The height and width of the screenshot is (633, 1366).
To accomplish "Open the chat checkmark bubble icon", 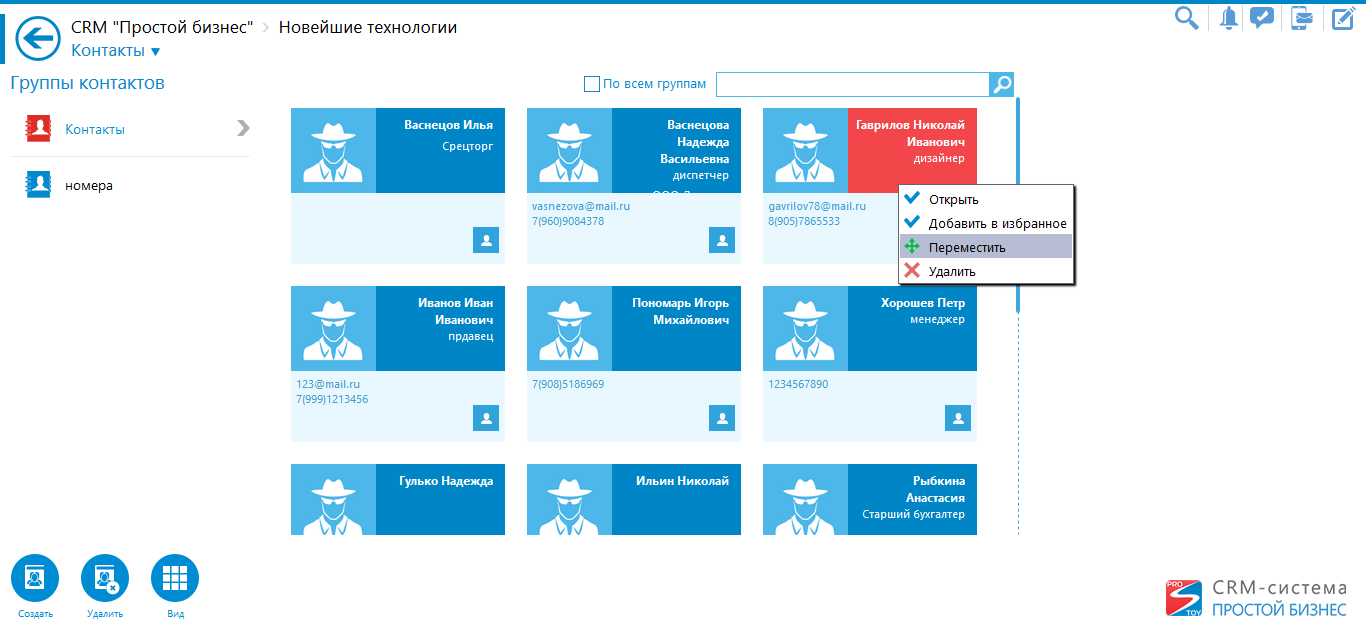I will [x=1262, y=18].
